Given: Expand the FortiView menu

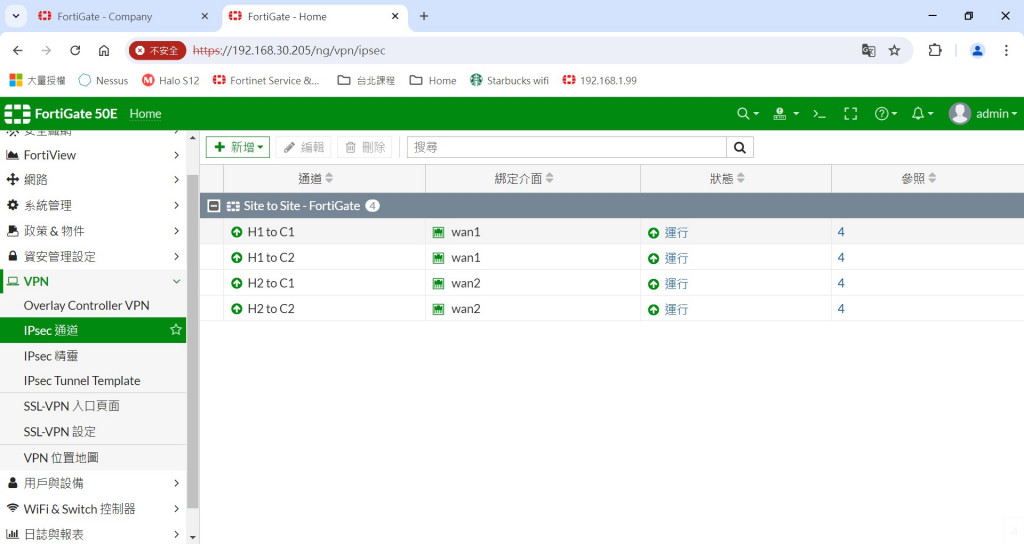Looking at the screenshot, I should coord(93,155).
